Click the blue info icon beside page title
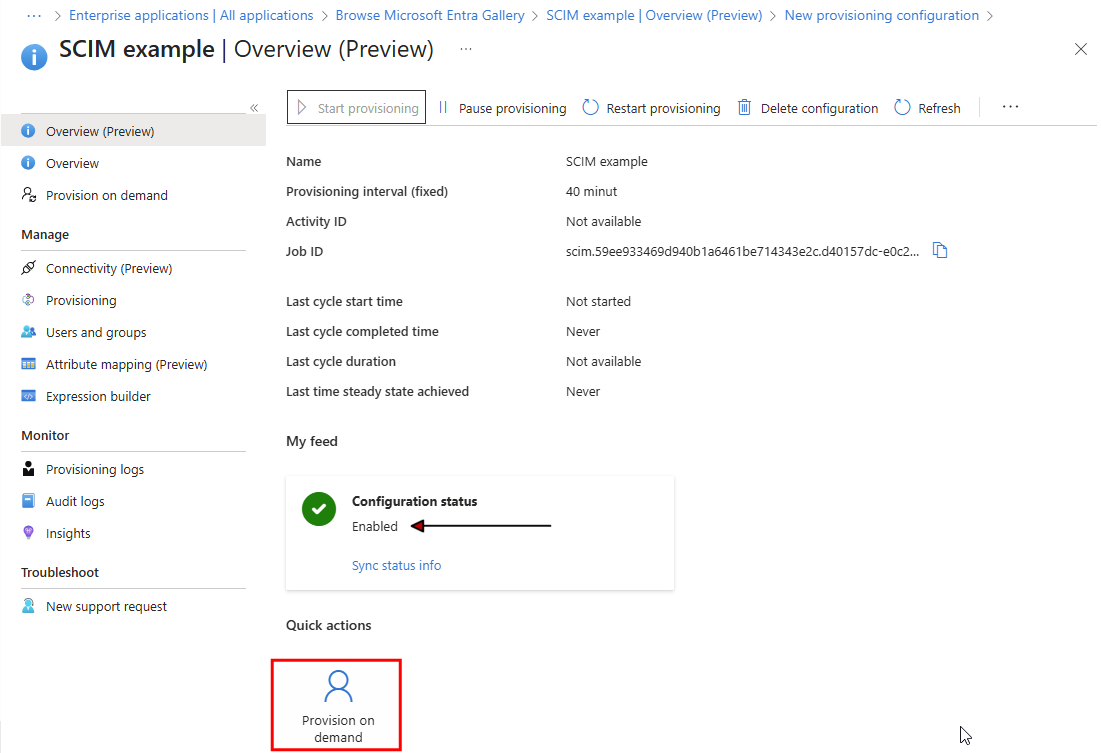Screen dimensions: 1101x753 tap(34, 57)
